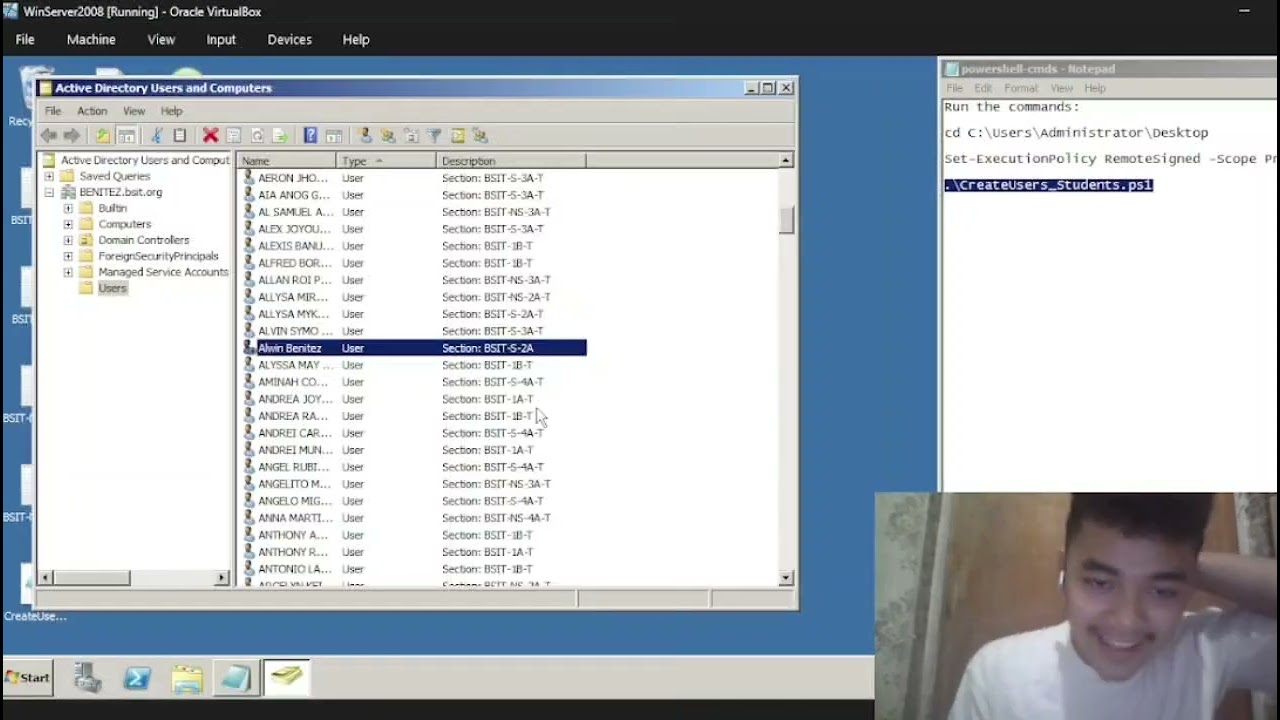Collapse the BENITEZ.bsit.org domain node

(49, 192)
